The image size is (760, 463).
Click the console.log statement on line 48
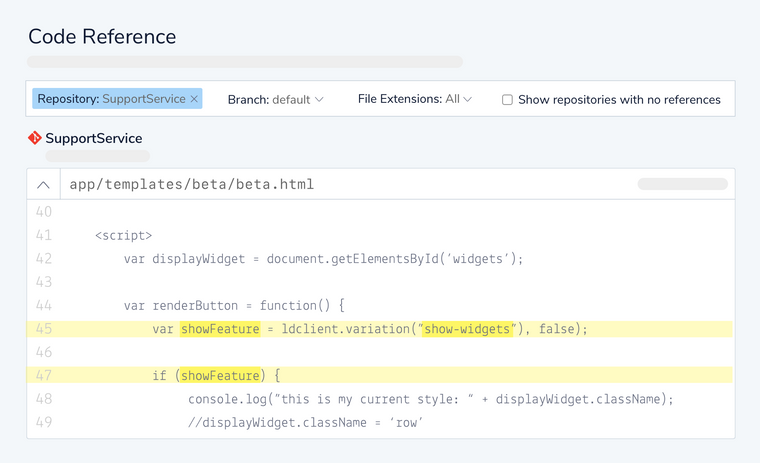[430, 399]
